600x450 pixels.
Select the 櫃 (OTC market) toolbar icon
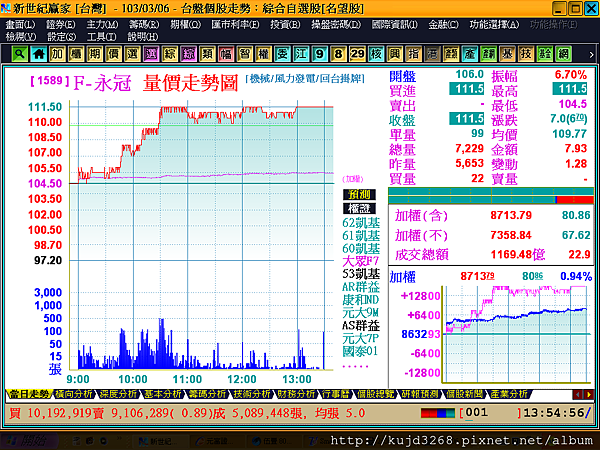[76, 54]
